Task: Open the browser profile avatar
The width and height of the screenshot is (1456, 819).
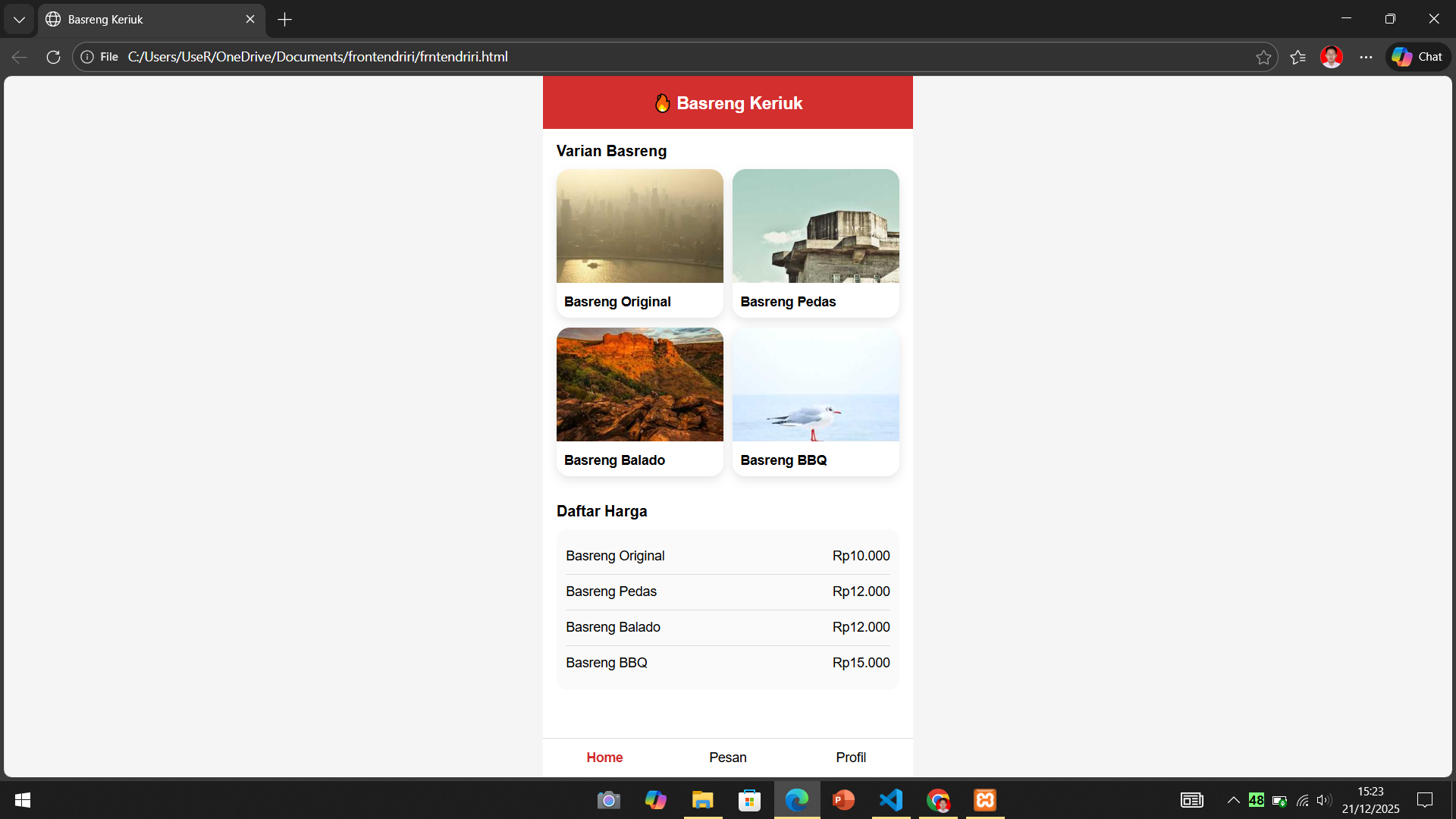Action: pos(1331,57)
